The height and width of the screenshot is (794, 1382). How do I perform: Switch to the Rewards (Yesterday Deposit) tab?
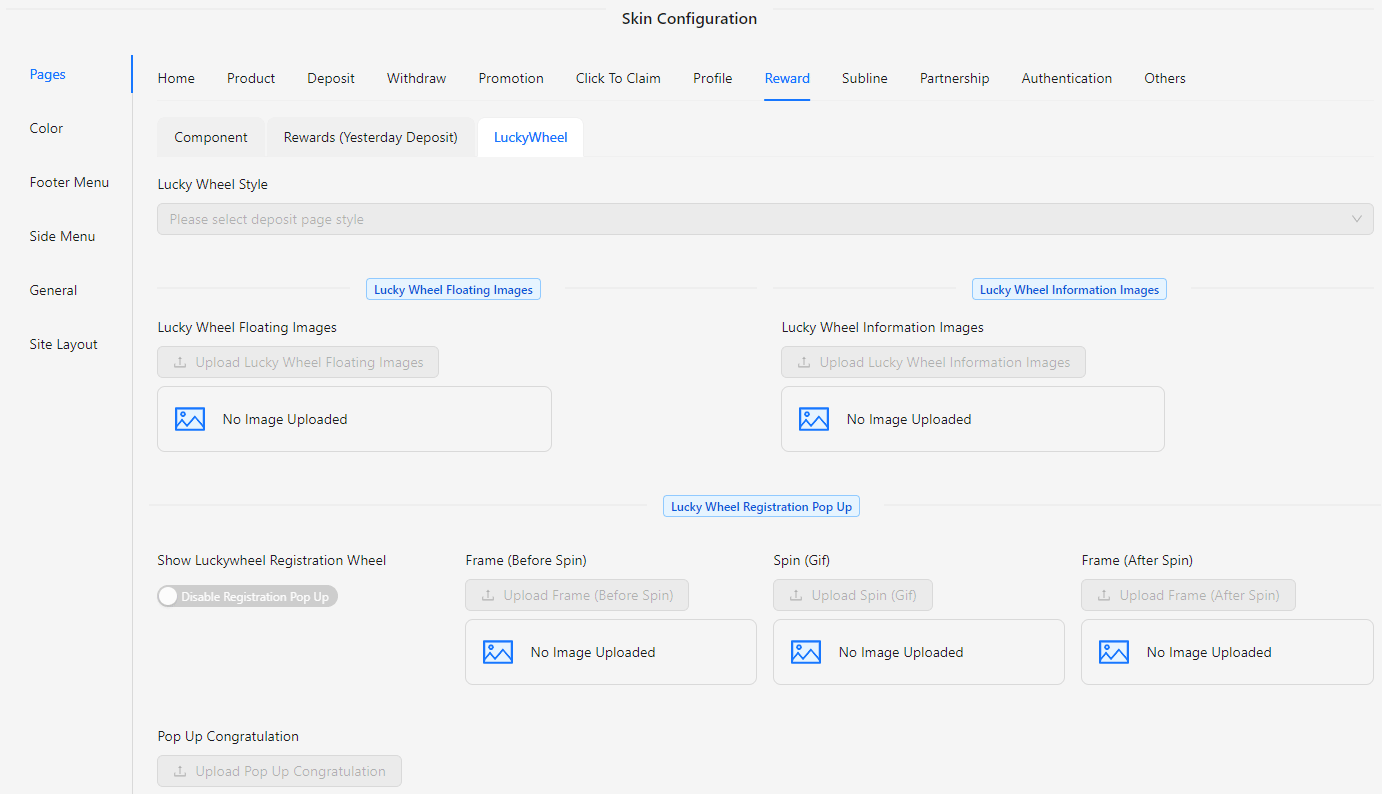pyautogui.click(x=370, y=137)
